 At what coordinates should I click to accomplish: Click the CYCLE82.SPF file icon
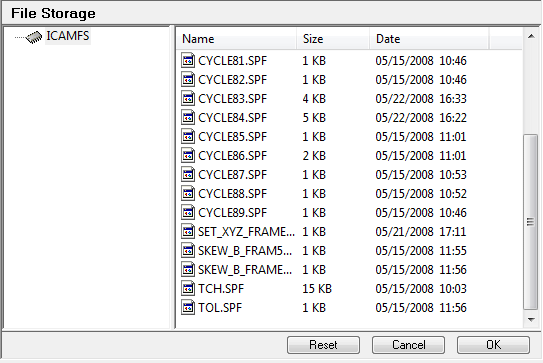[188, 80]
